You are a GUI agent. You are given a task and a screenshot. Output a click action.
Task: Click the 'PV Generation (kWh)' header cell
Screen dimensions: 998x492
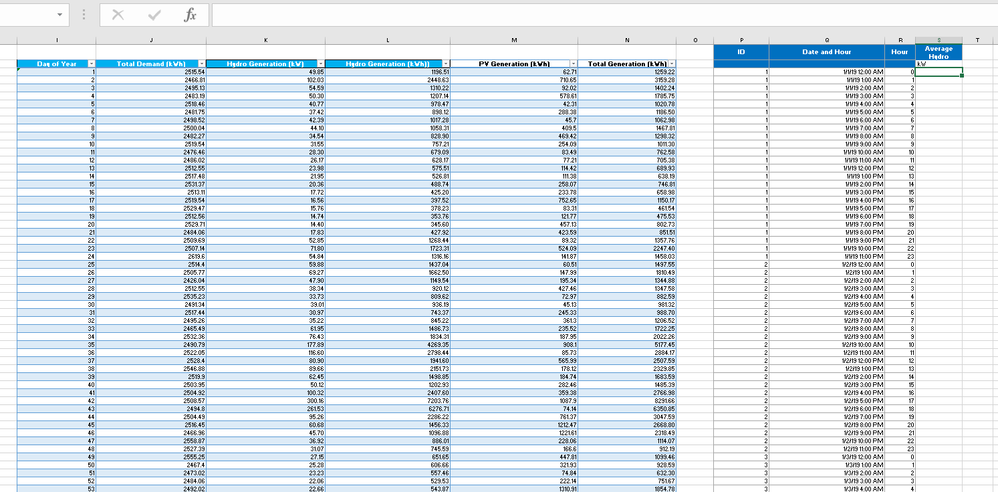(514, 64)
